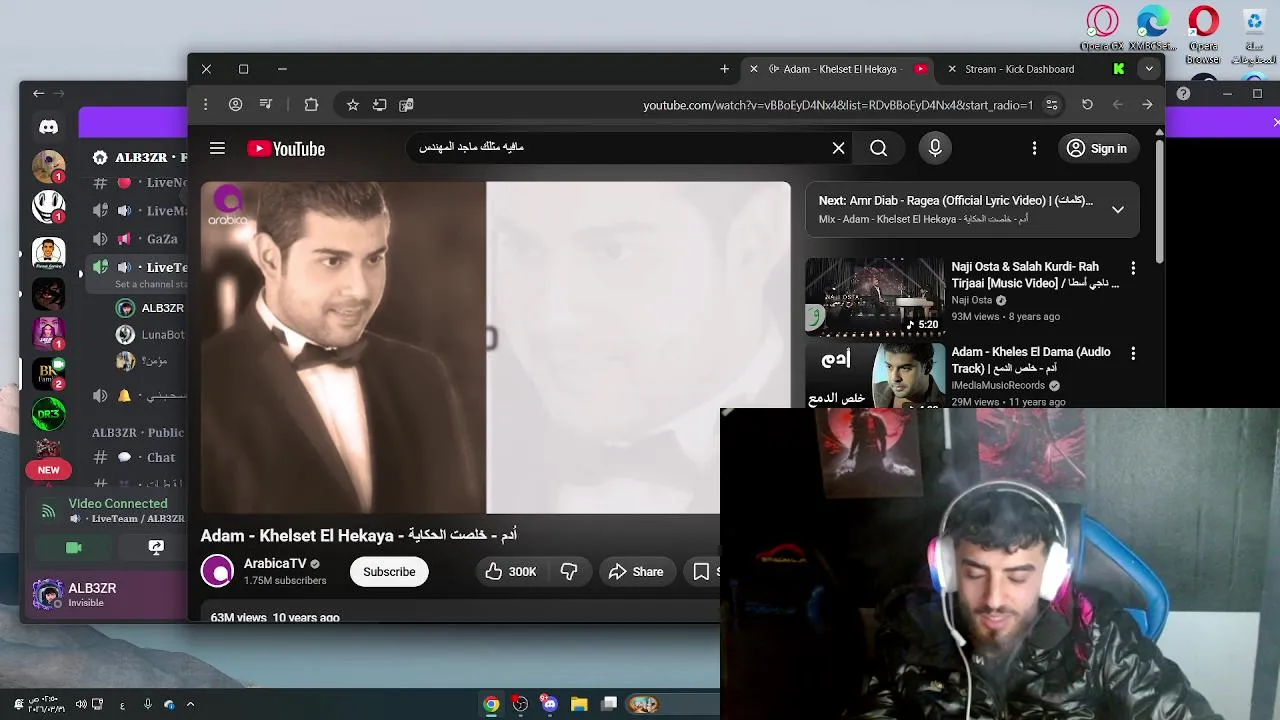Subscribe to ArabicaTV channel
Image resolution: width=1280 pixels, height=720 pixels.
coord(389,572)
